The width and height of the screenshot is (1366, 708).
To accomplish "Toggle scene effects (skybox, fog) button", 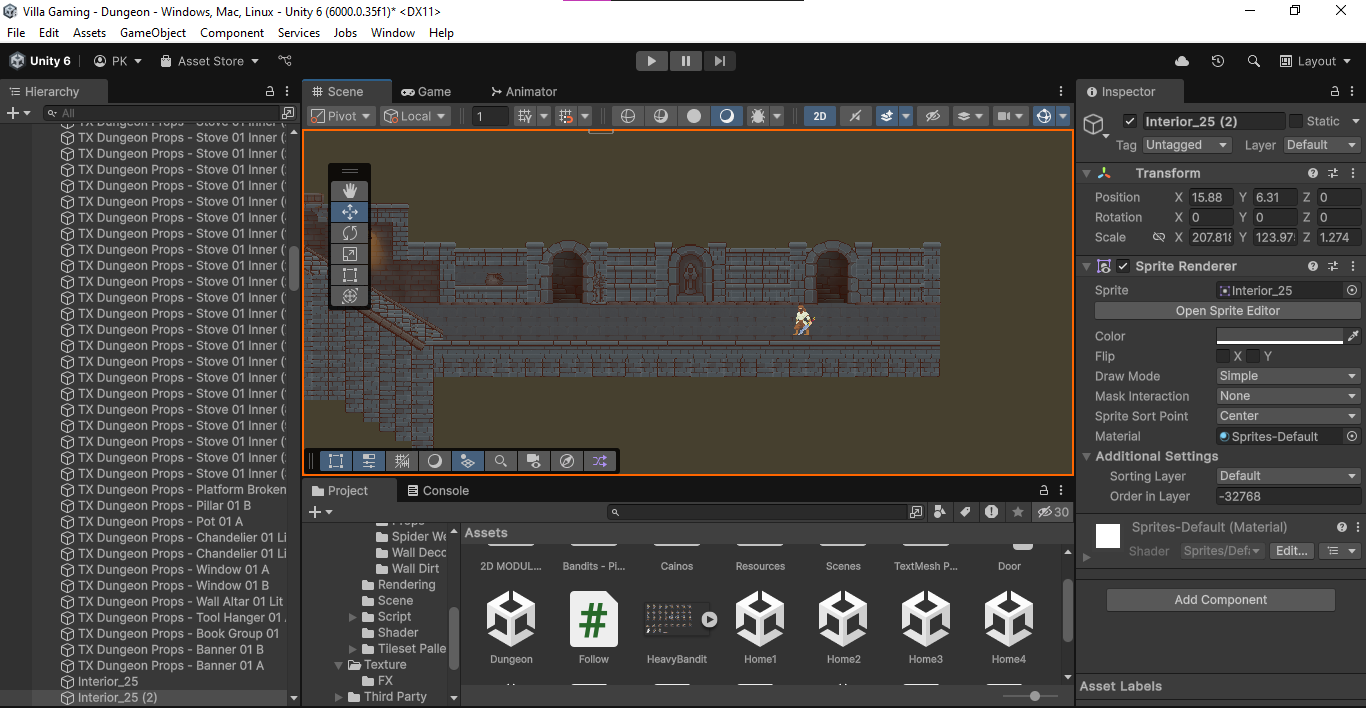I will tap(886, 116).
